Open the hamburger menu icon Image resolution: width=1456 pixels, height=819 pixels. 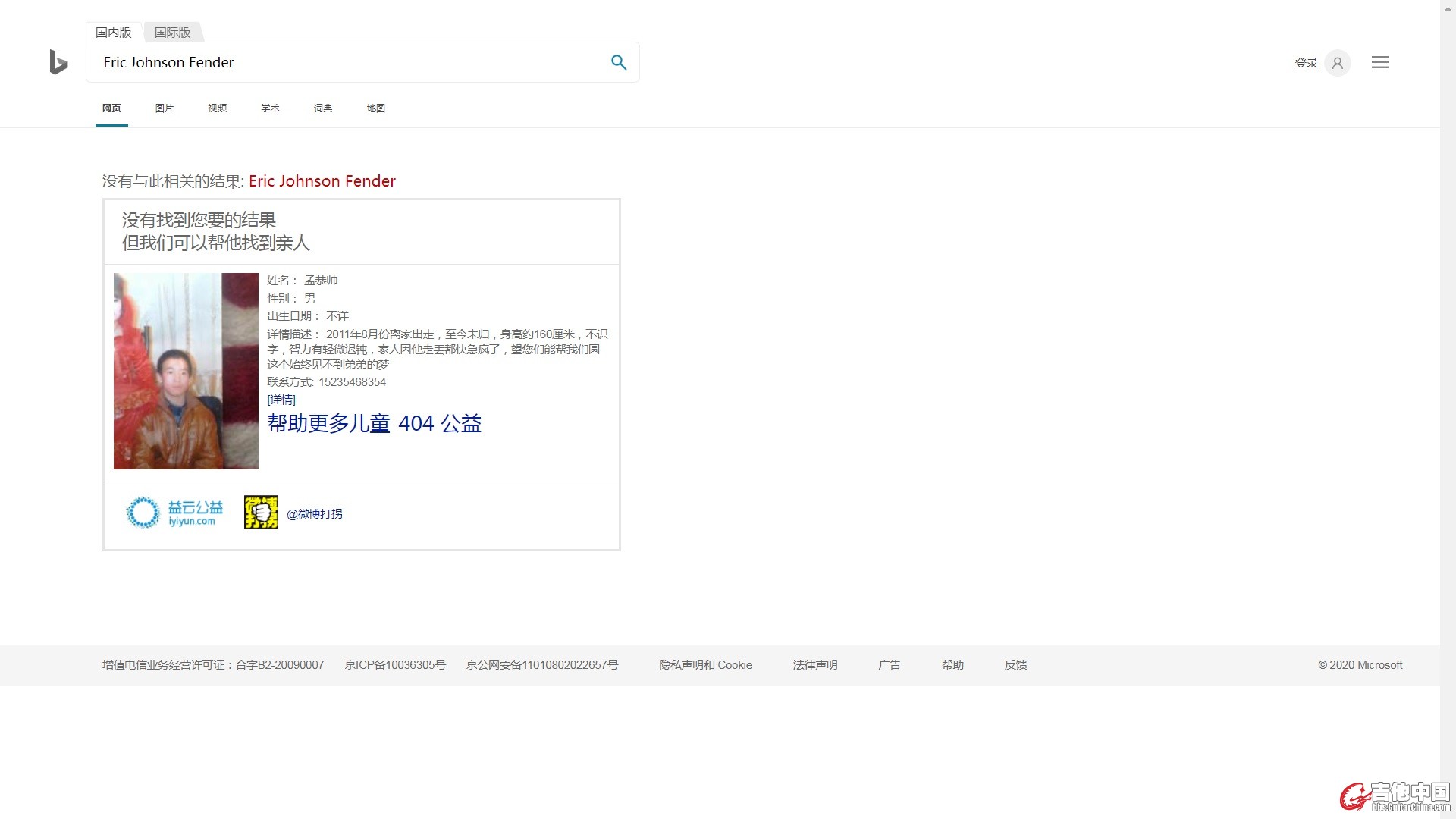pyautogui.click(x=1380, y=62)
